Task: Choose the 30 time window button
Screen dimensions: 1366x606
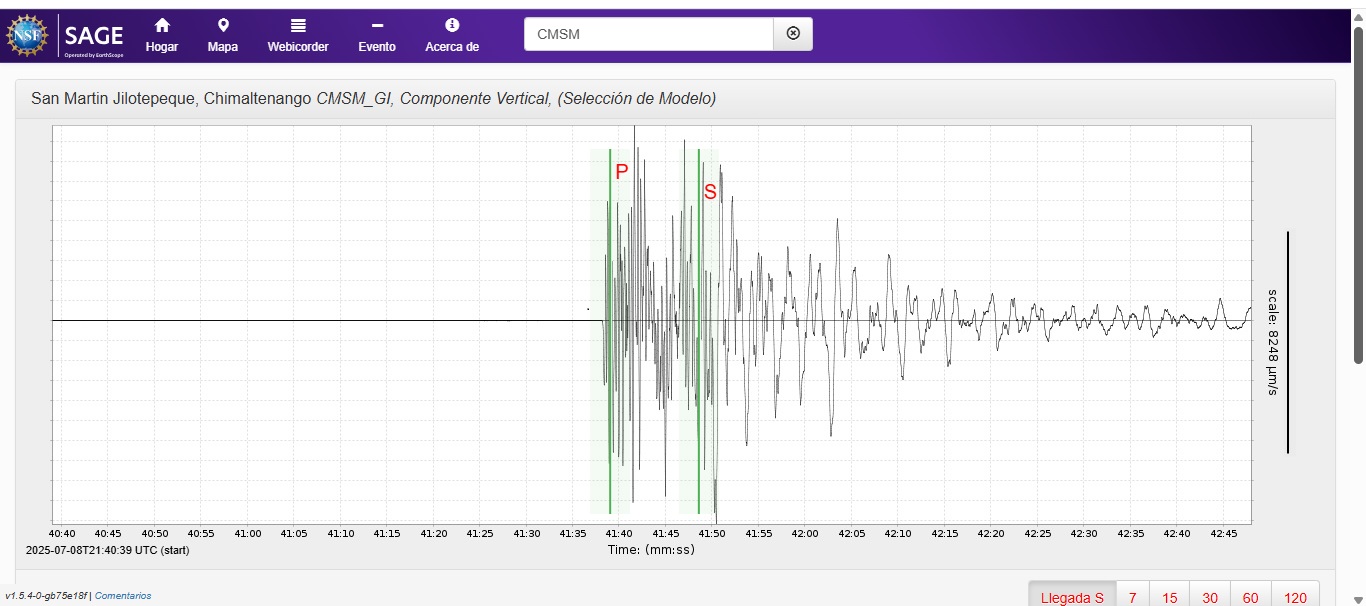Action: pos(1210,597)
